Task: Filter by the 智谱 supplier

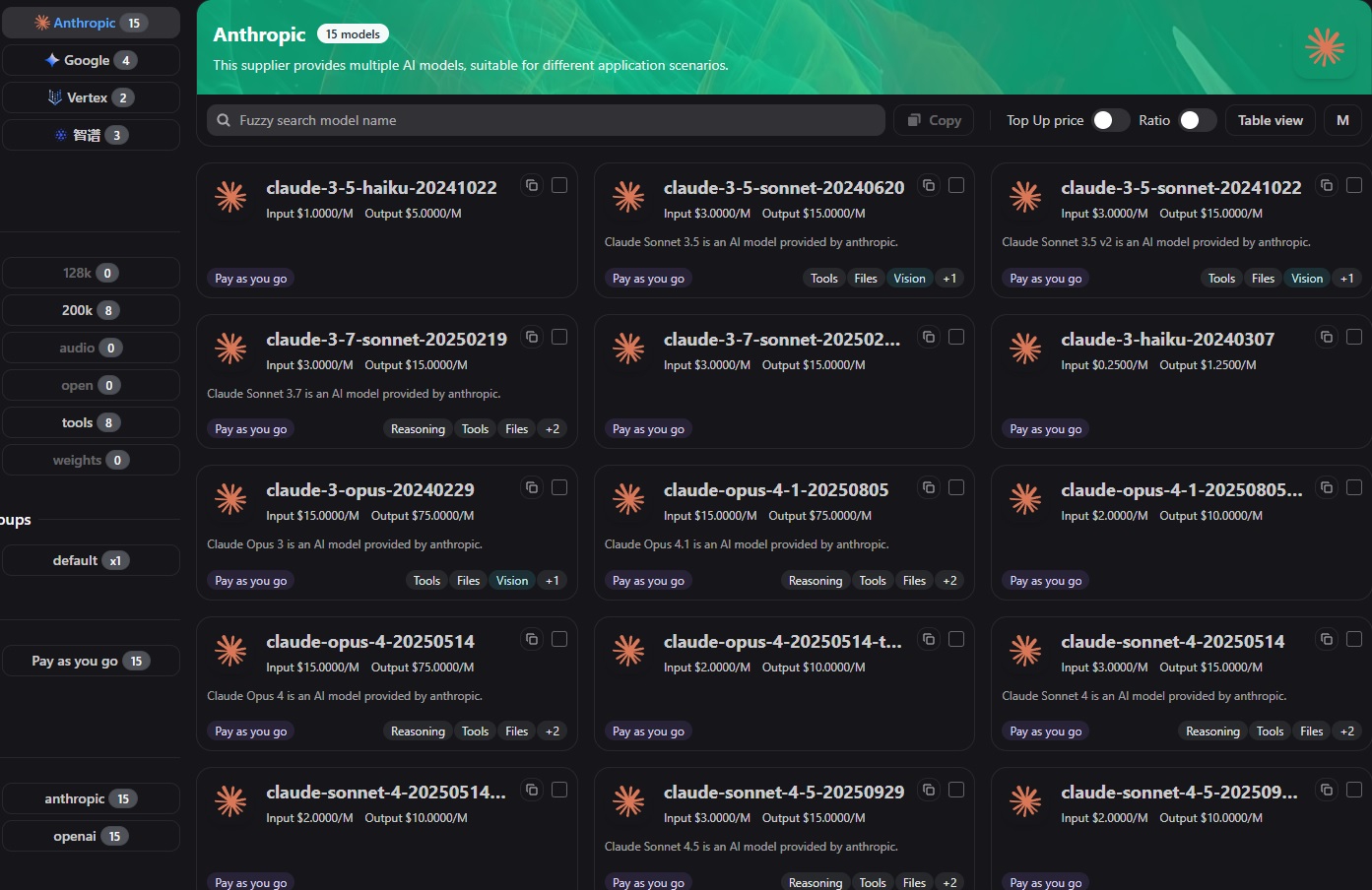Action: [x=91, y=135]
